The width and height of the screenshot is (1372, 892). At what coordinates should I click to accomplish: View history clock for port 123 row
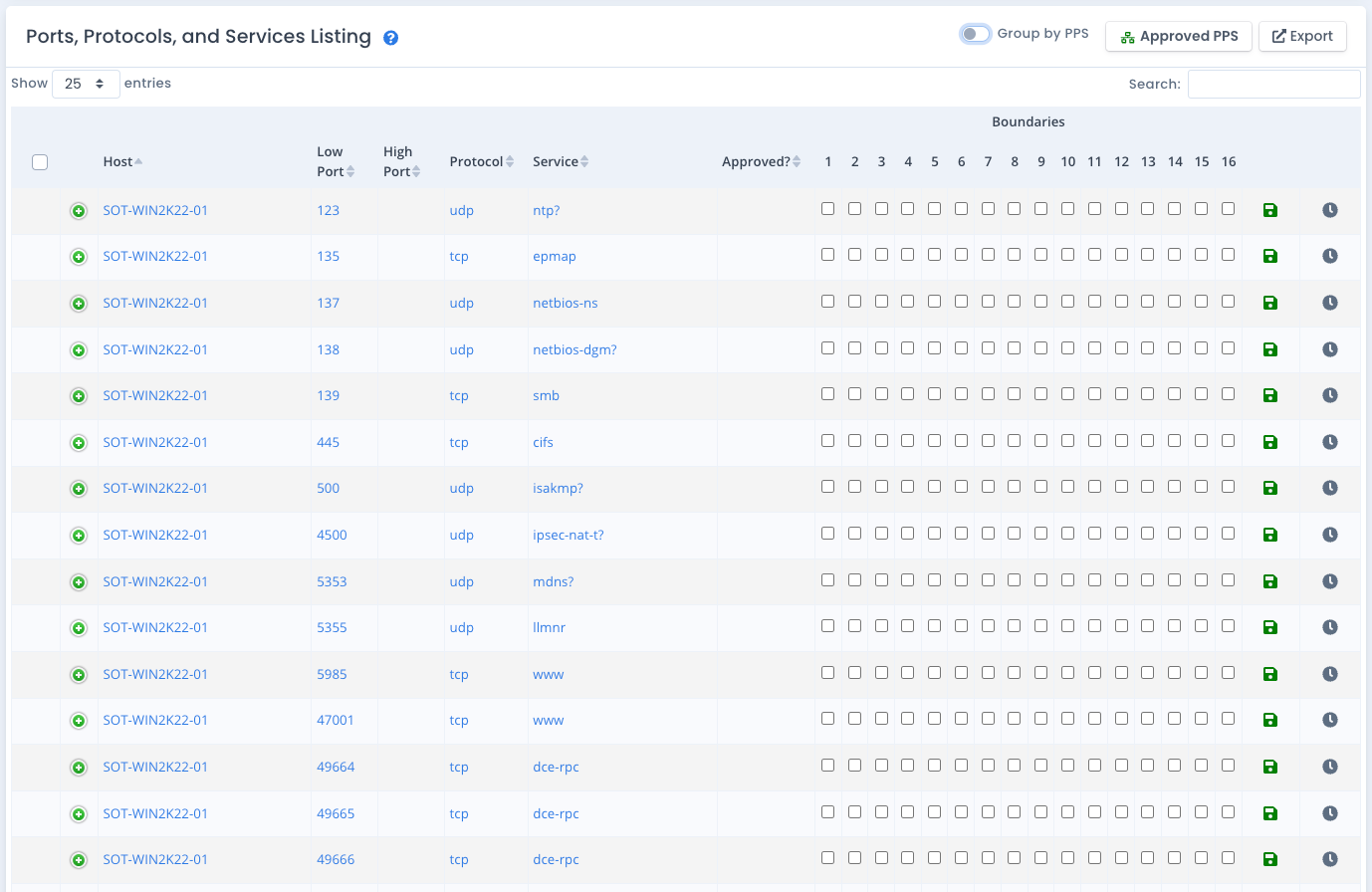tap(1330, 210)
